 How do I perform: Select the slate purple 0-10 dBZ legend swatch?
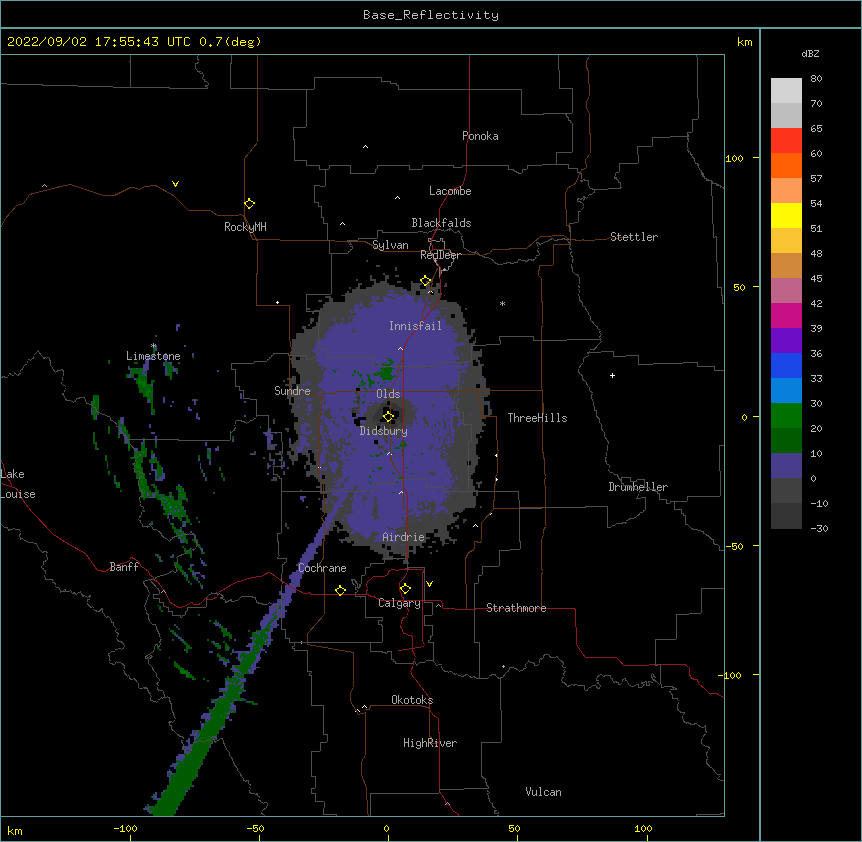tap(786, 466)
